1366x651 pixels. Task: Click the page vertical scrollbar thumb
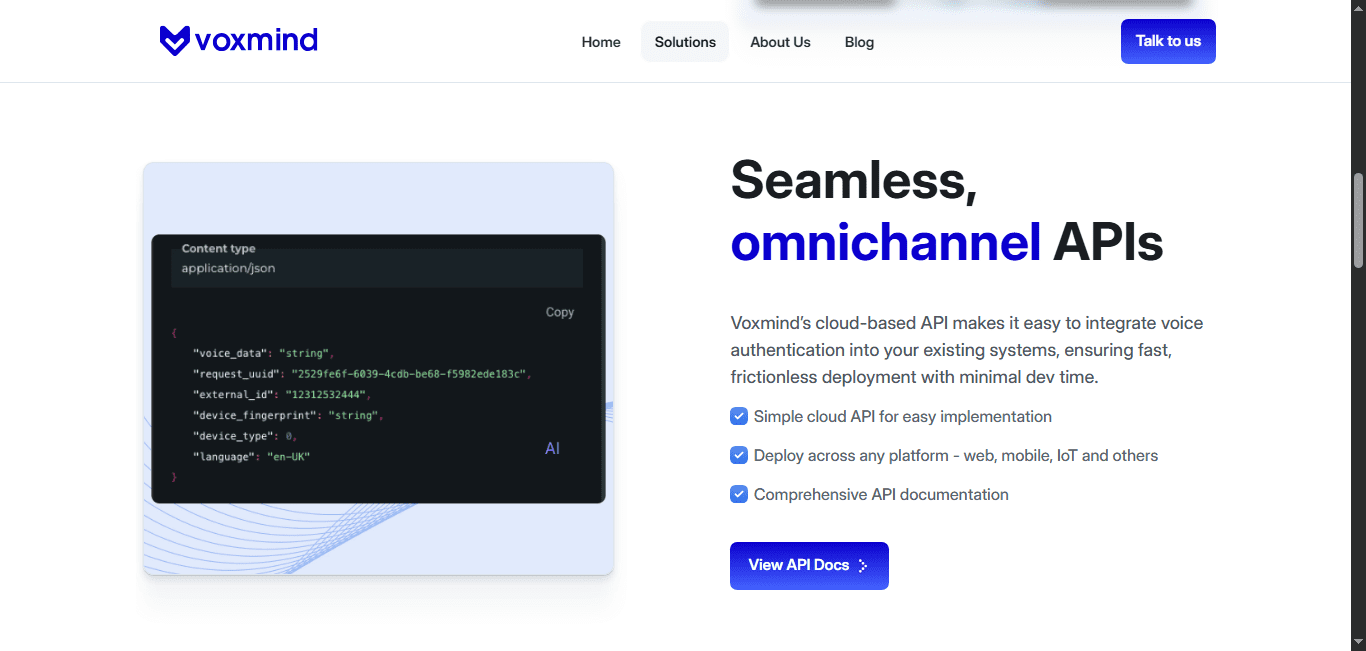click(1358, 220)
